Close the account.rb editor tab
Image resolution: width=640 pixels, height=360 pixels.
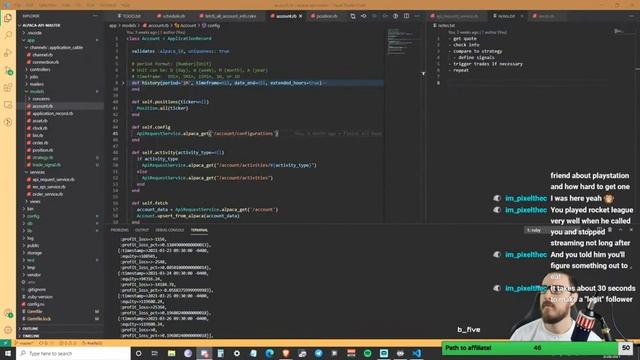(x=300, y=16)
